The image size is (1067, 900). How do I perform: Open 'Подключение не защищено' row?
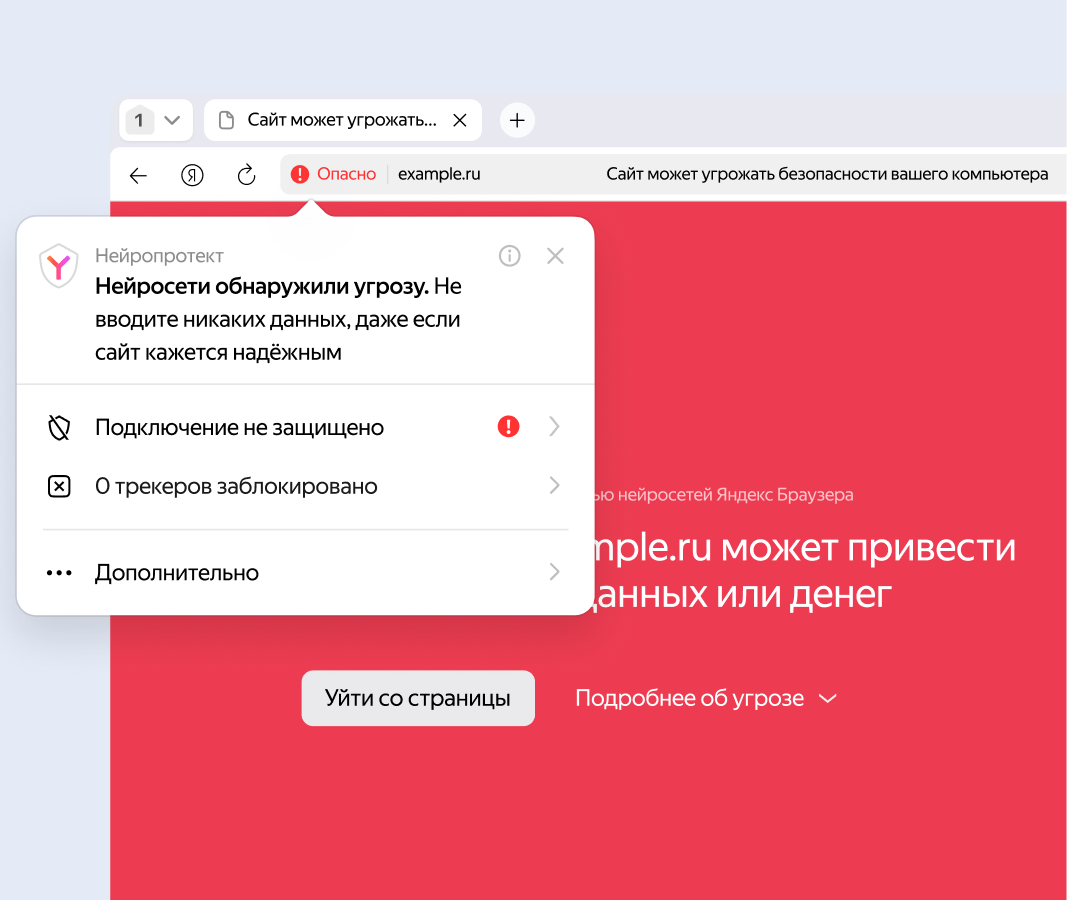coord(306,427)
